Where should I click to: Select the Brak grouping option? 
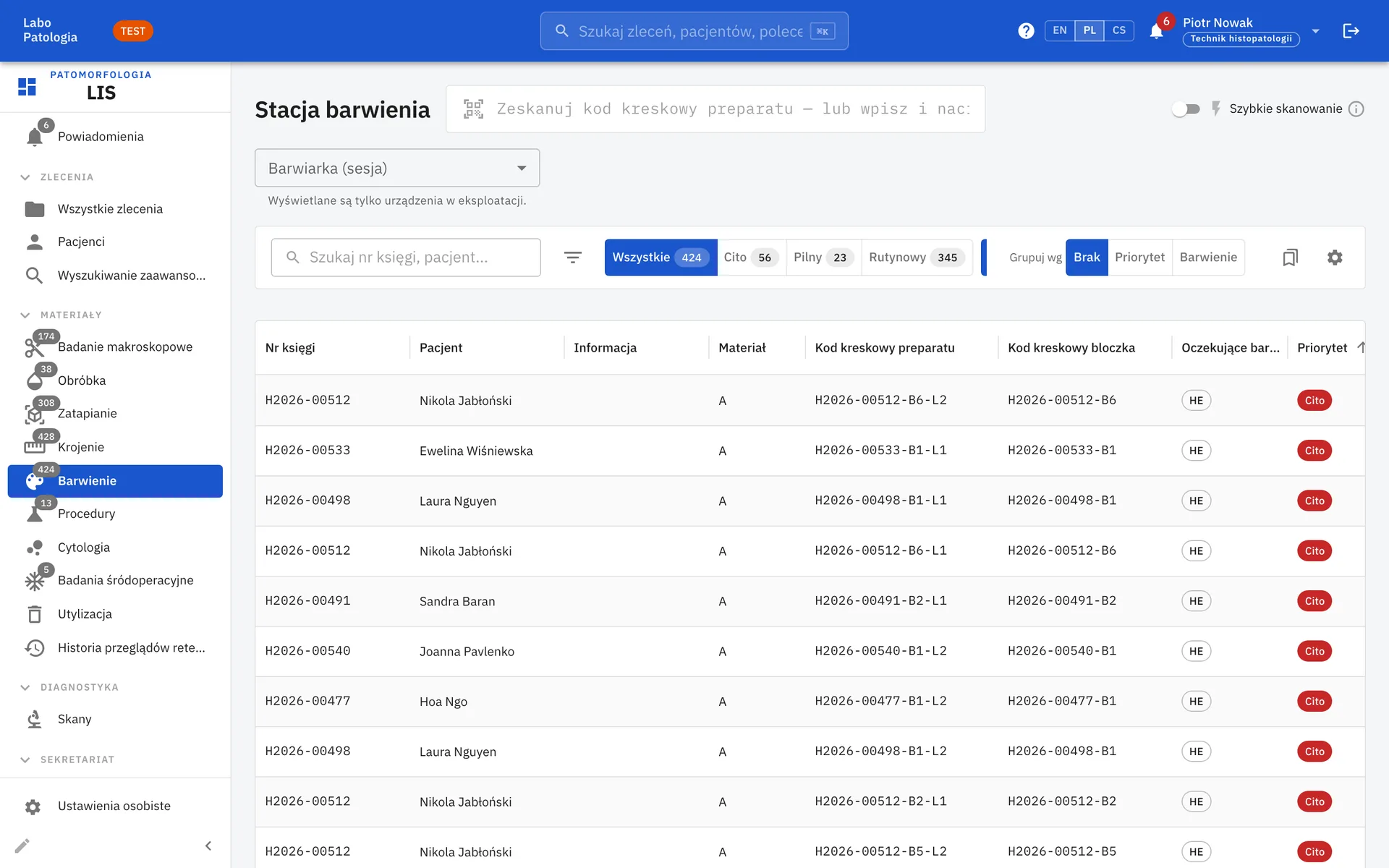point(1087,258)
